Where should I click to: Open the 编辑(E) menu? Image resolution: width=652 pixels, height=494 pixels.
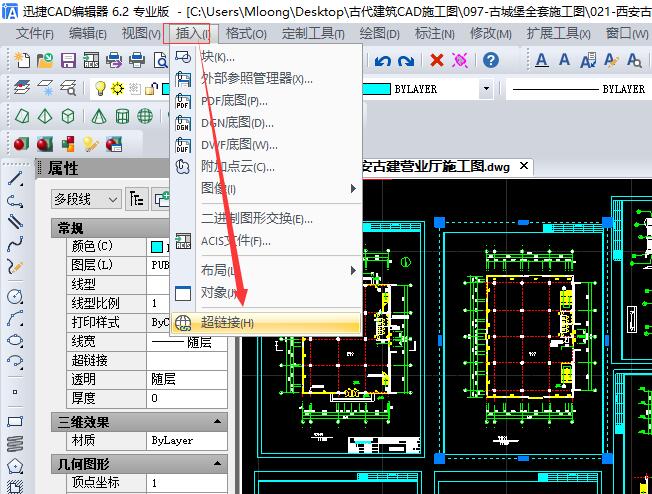click(x=88, y=33)
